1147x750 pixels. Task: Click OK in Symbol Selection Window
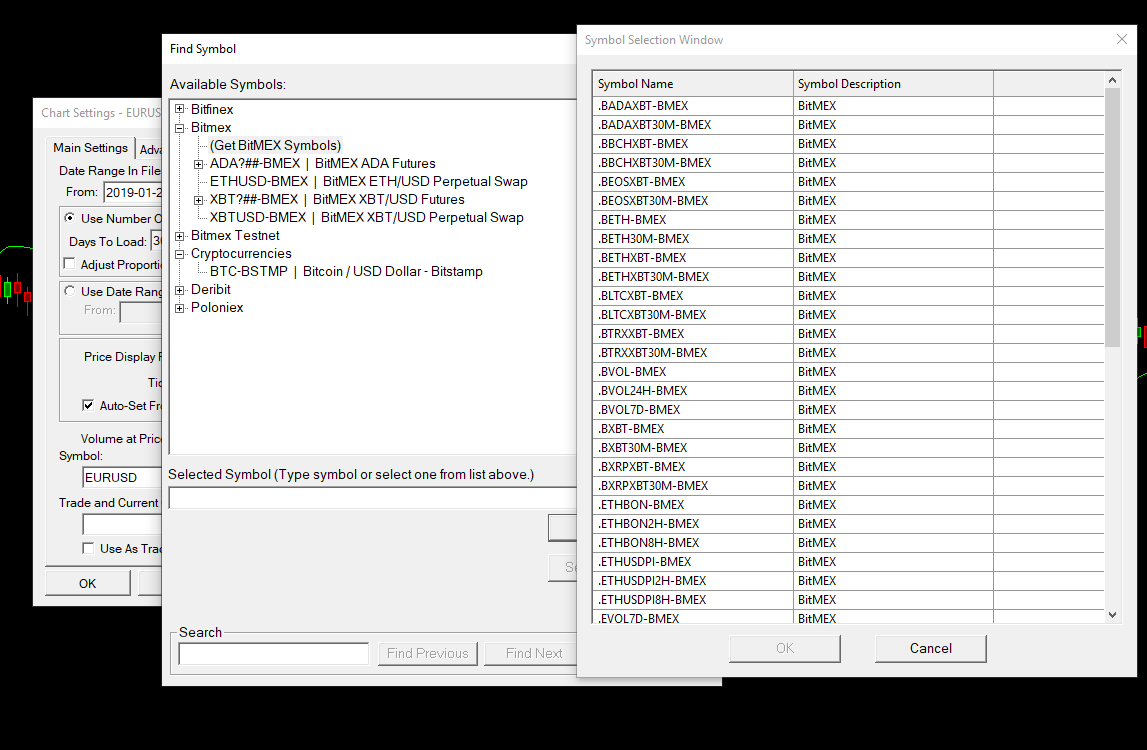tap(785, 648)
